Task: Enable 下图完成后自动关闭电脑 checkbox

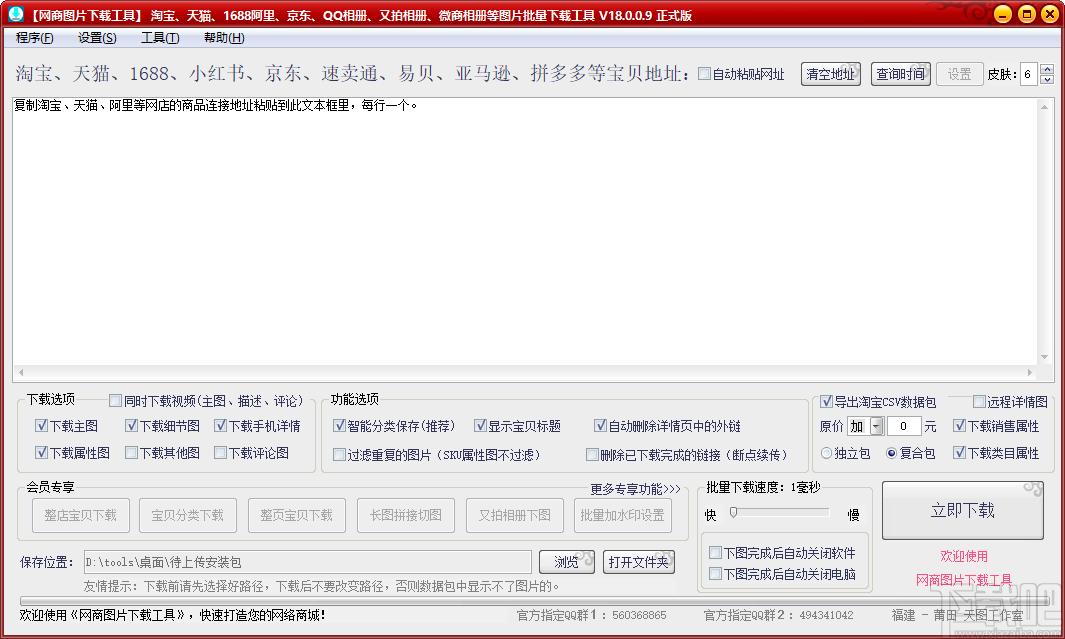Action: tap(715, 574)
